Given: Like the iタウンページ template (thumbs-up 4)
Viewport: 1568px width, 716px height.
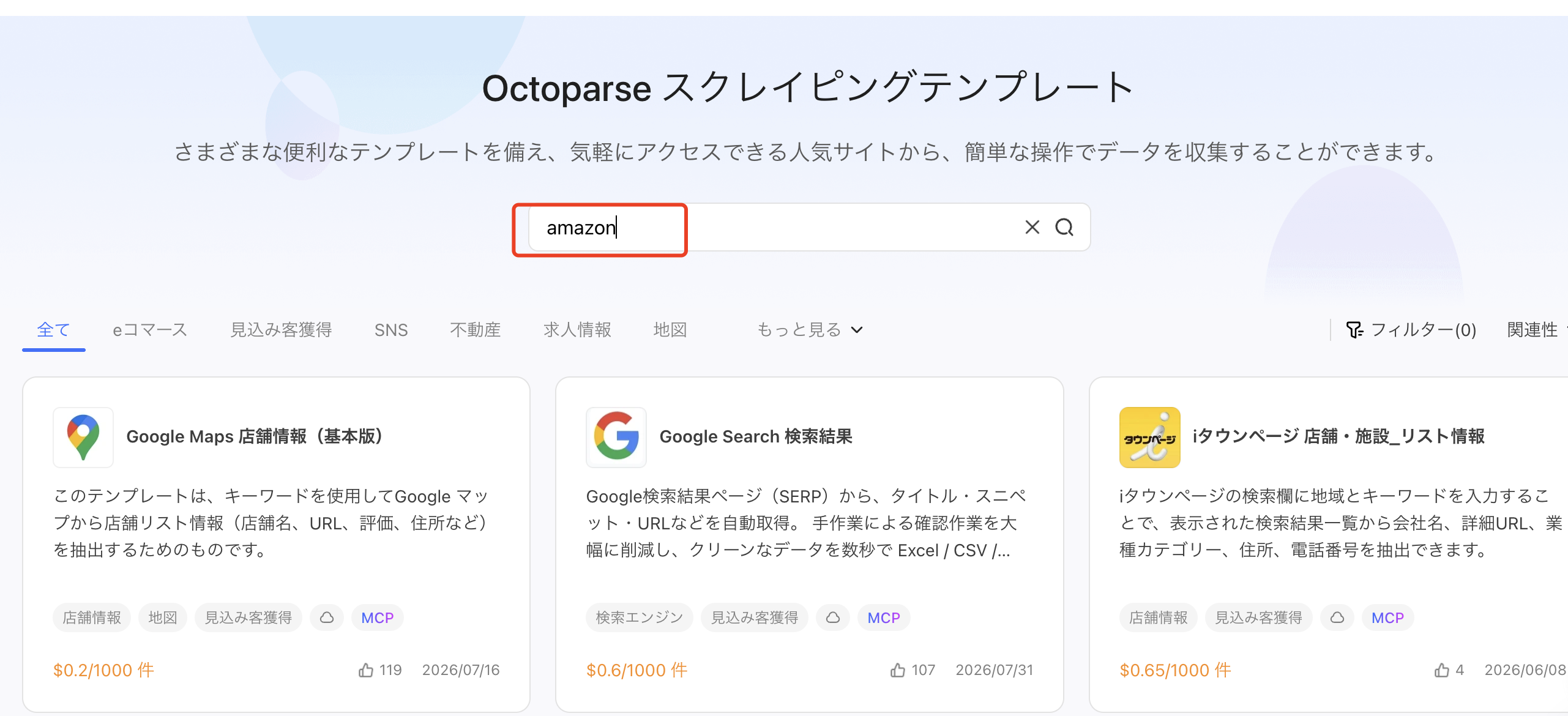Looking at the screenshot, I should pos(1442,670).
